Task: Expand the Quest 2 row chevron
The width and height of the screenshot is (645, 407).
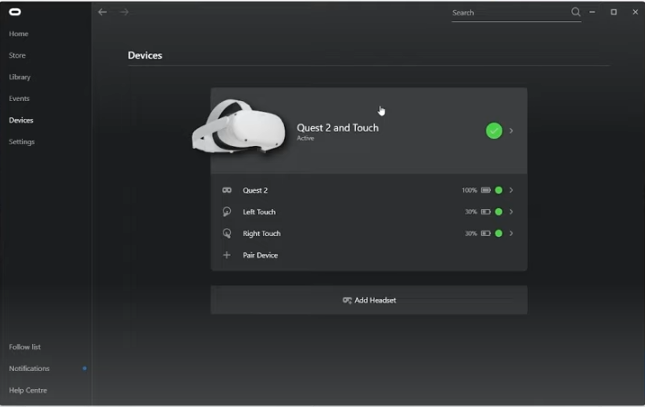Action: (x=511, y=190)
